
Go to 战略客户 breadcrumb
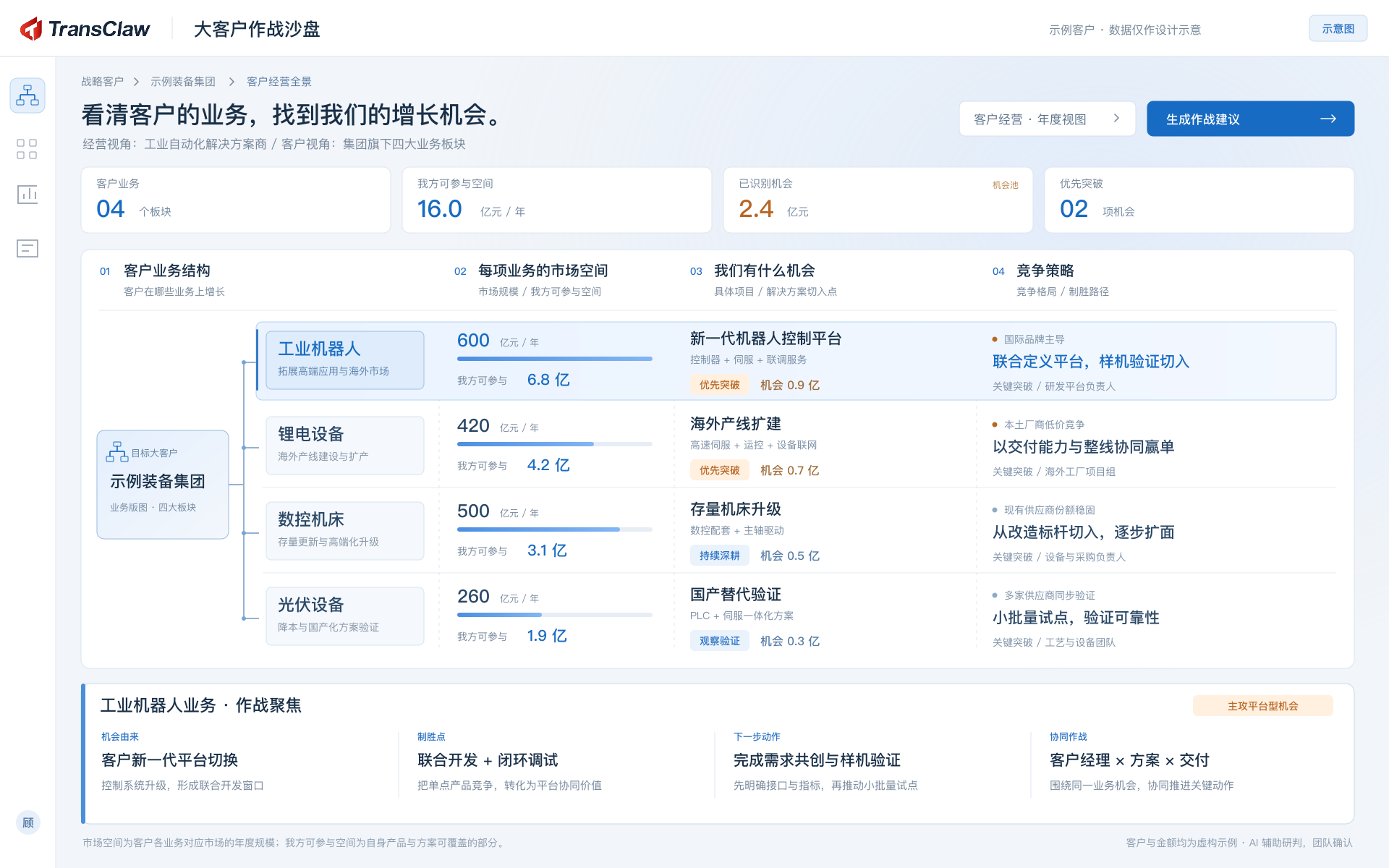[x=102, y=82]
